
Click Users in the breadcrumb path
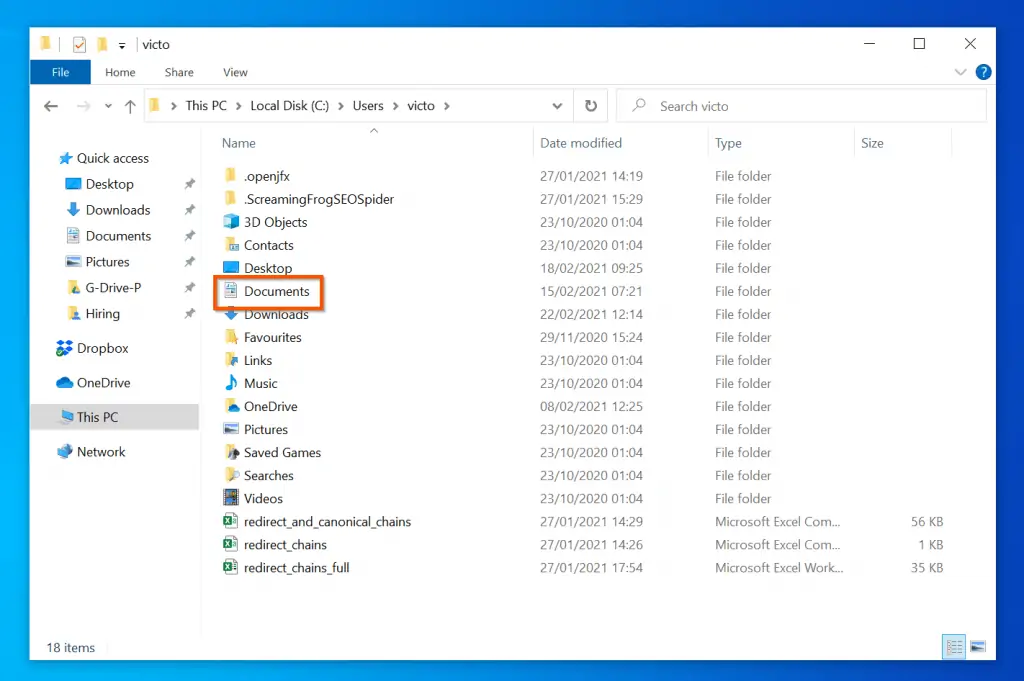coord(368,106)
